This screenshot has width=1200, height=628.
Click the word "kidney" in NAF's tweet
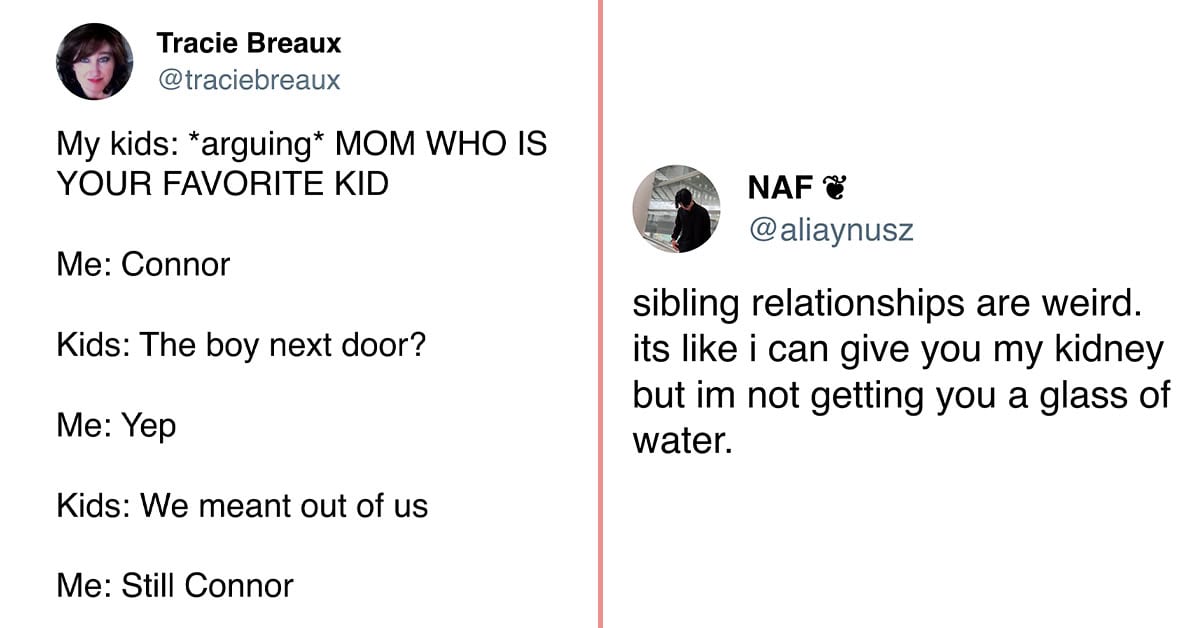(x=1107, y=351)
